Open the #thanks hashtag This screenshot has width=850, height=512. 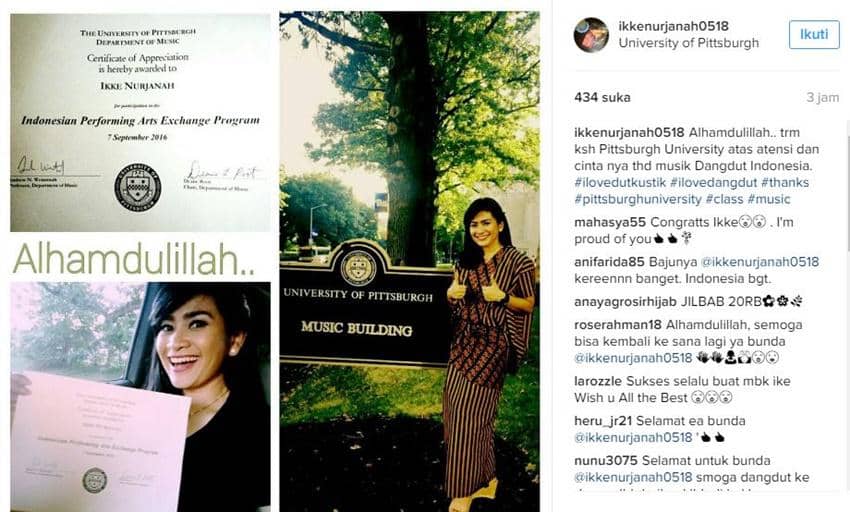point(785,182)
